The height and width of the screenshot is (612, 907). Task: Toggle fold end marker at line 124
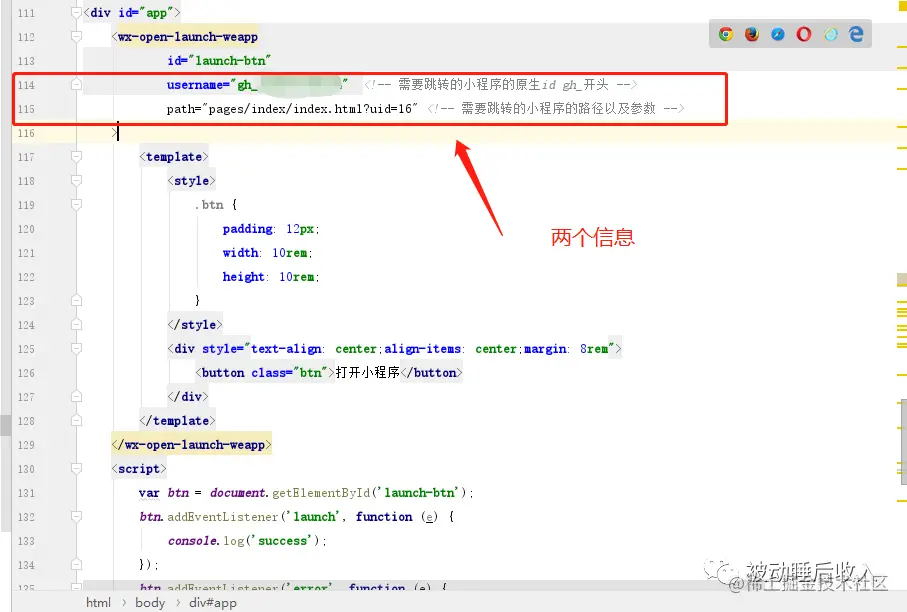76,325
